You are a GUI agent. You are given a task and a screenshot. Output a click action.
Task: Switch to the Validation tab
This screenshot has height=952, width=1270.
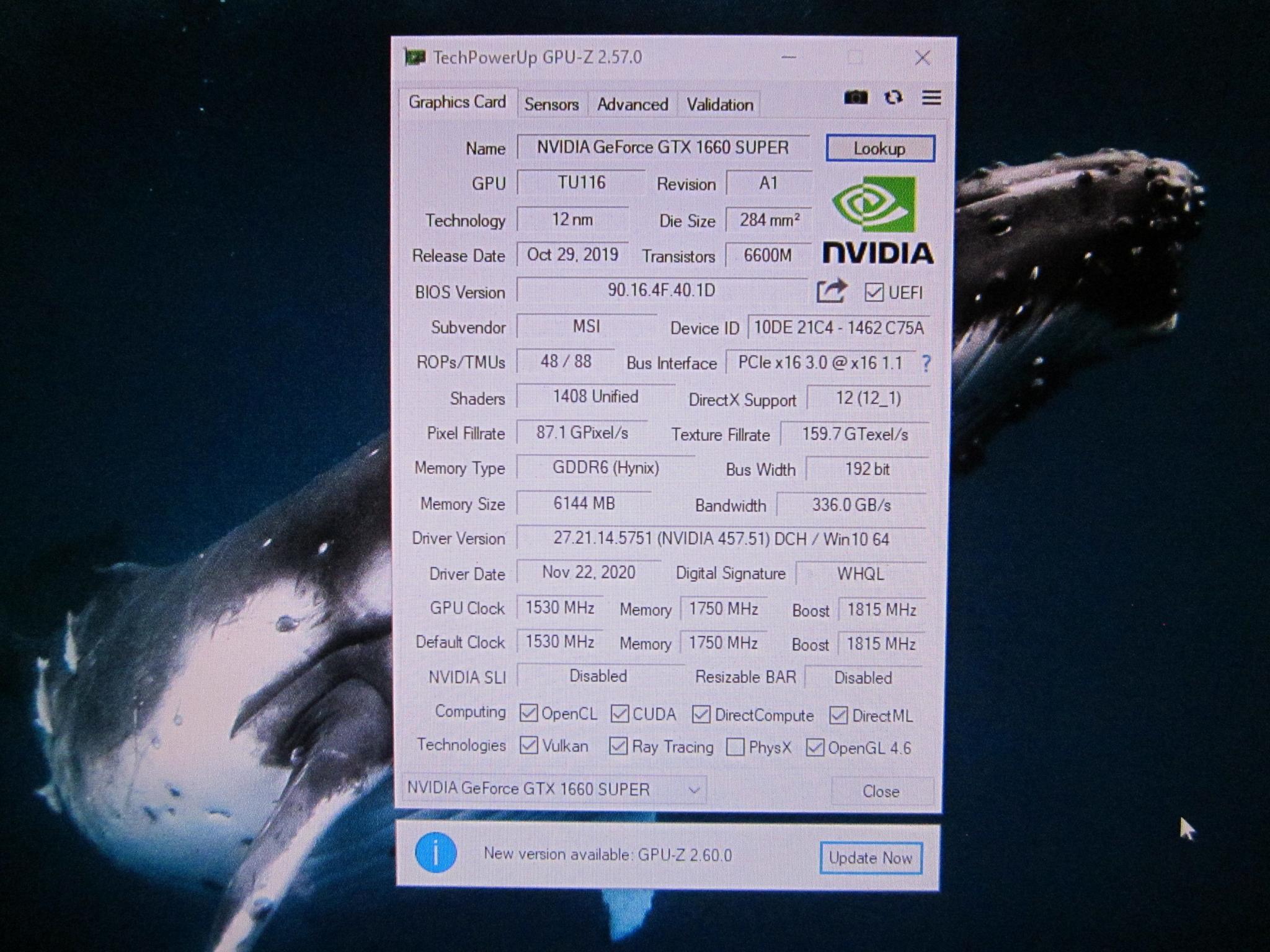point(719,104)
